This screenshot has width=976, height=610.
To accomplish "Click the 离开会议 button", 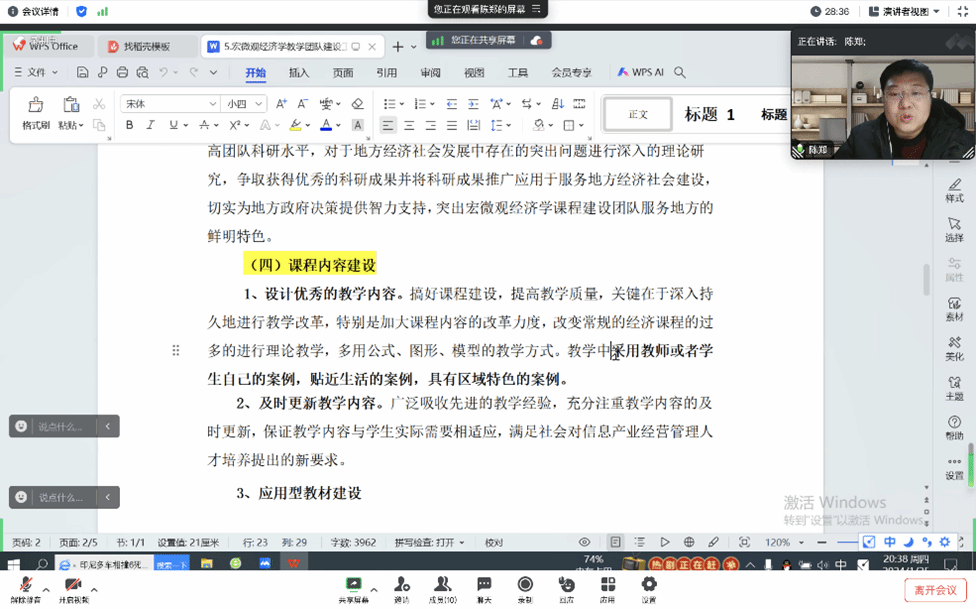I will (x=934, y=590).
